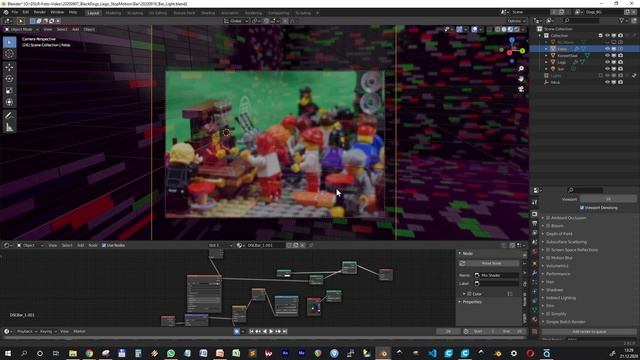Enable Bloom checkbox
The width and height of the screenshot is (640, 360).
click(548, 226)
